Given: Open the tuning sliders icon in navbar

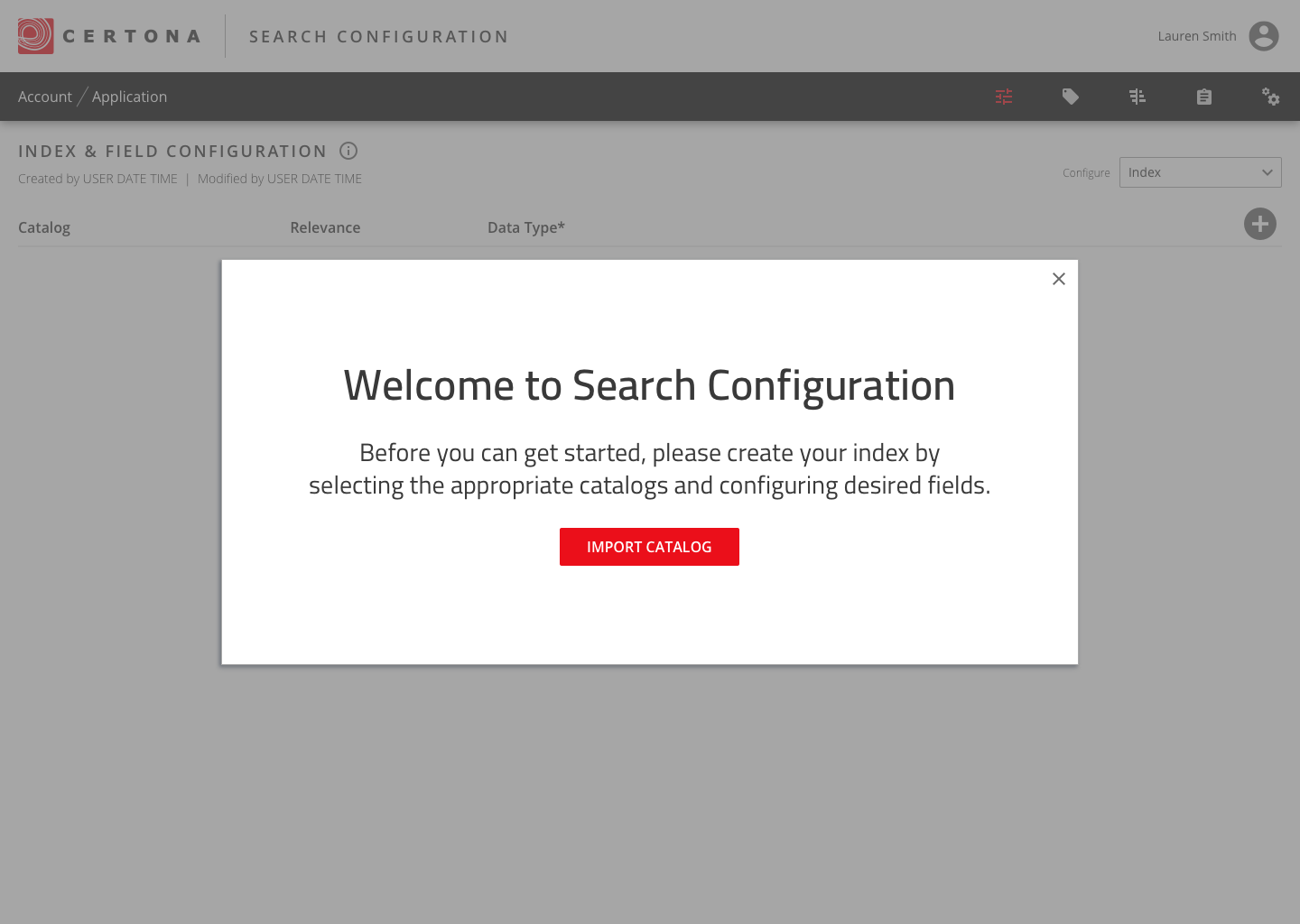Looking at the screenshot, I should point(1137,97).
